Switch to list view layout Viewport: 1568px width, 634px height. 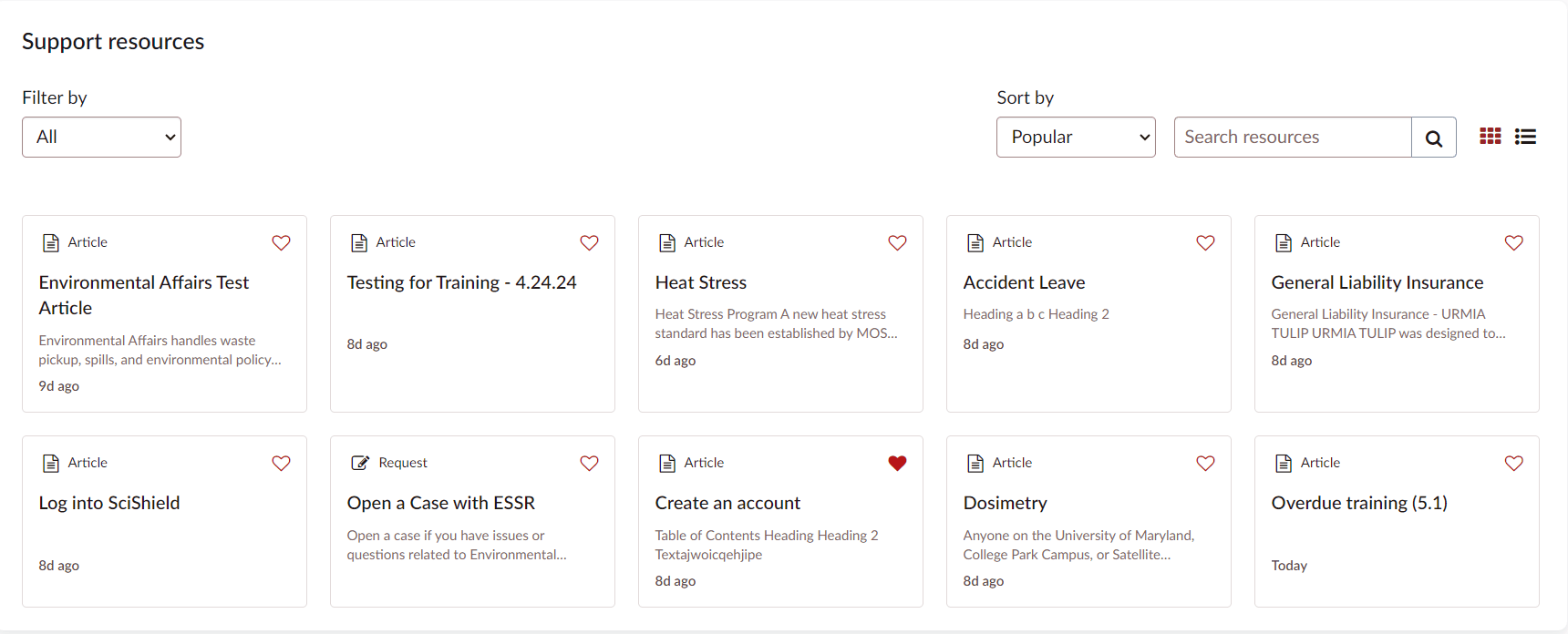(1525, 137)
